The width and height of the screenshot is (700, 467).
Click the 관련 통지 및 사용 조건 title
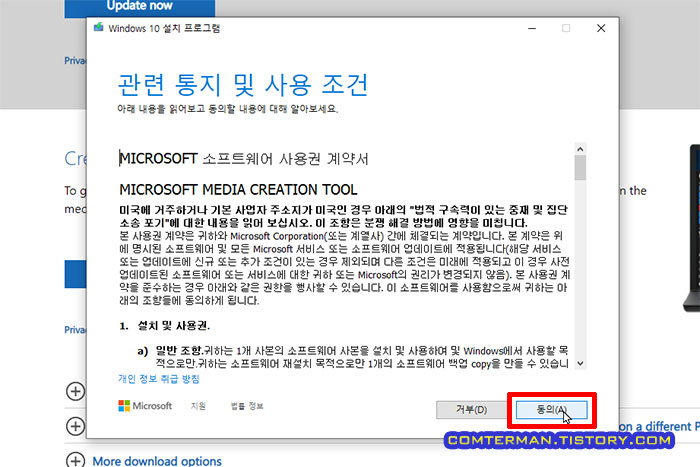click(x=243, y=85)
